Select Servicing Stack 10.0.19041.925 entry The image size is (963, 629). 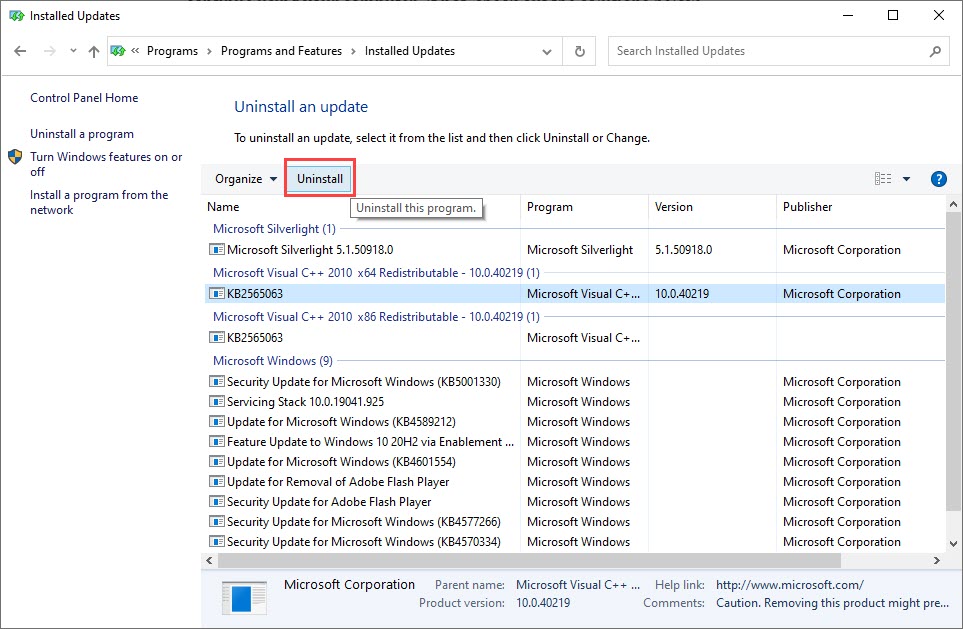pos(575,402)
